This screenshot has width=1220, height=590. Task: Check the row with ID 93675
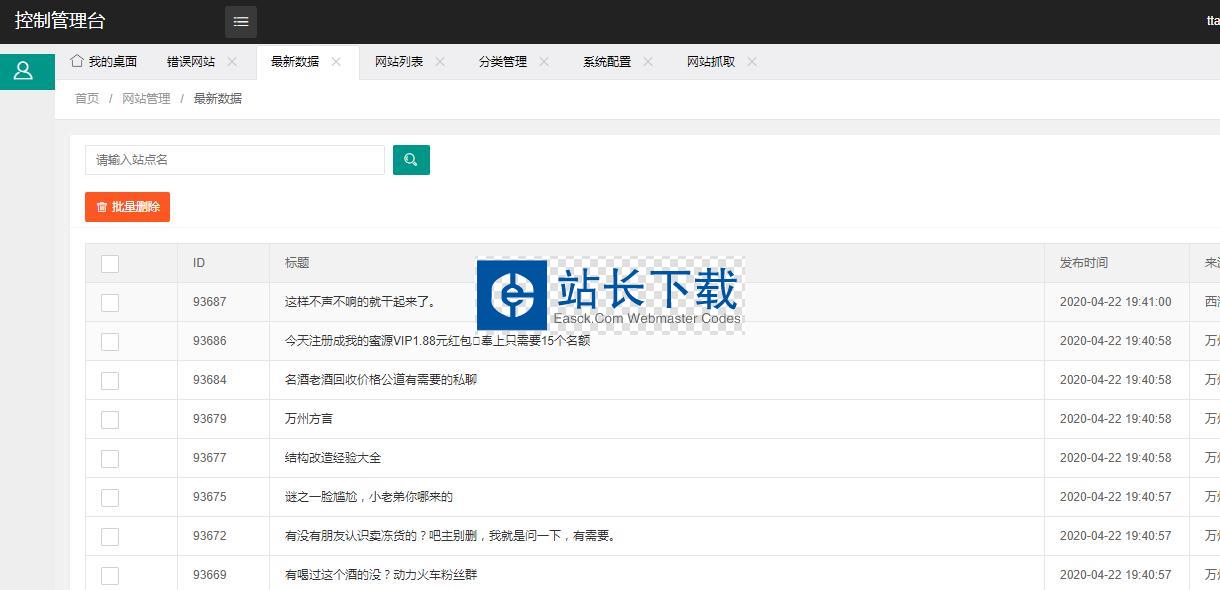110,498
